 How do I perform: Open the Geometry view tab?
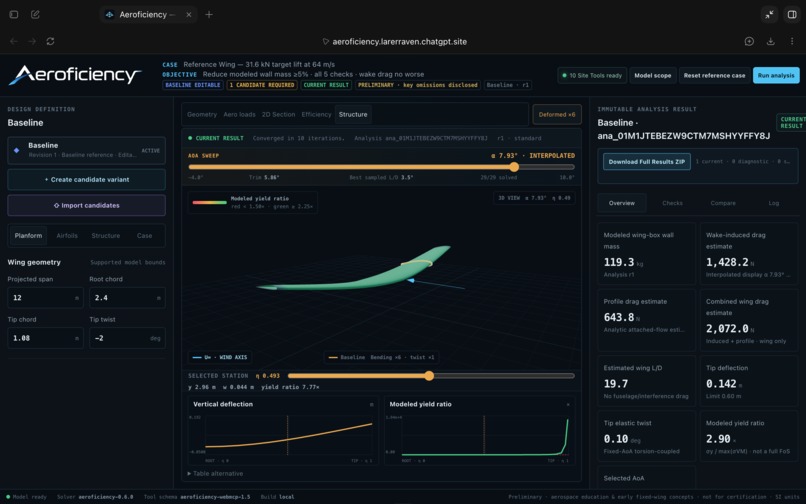tap(202, 114)
